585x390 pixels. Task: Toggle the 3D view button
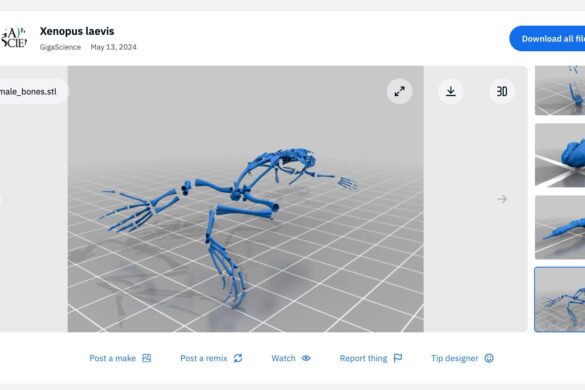pos(502,91)
